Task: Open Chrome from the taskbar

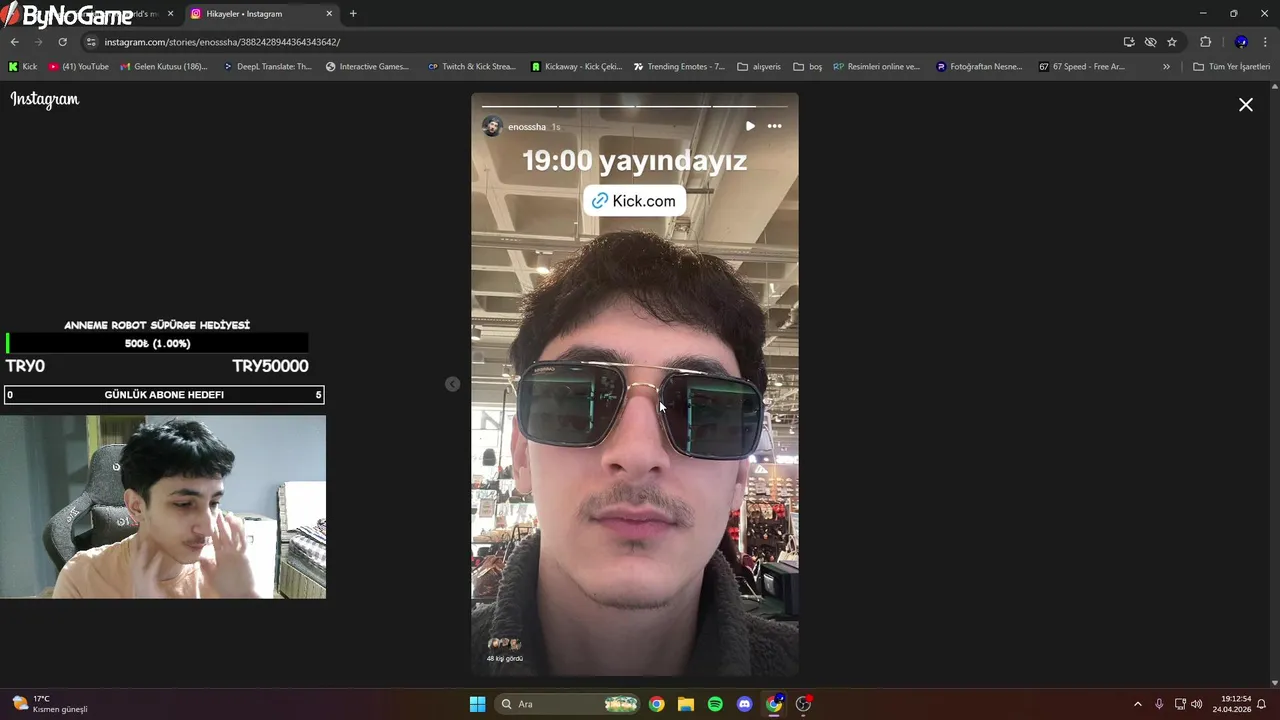Action: (x=656, y=704)
